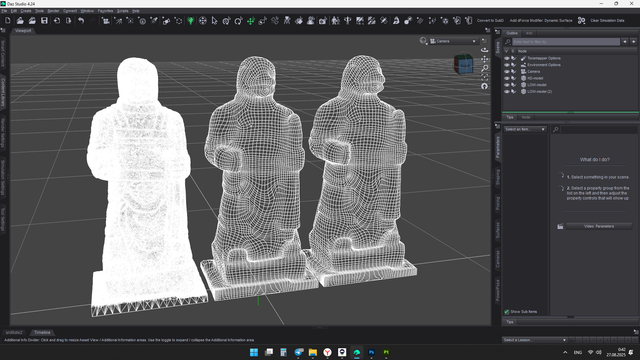Toggle selectability of the HD-model node

click(x=514, y=78)
